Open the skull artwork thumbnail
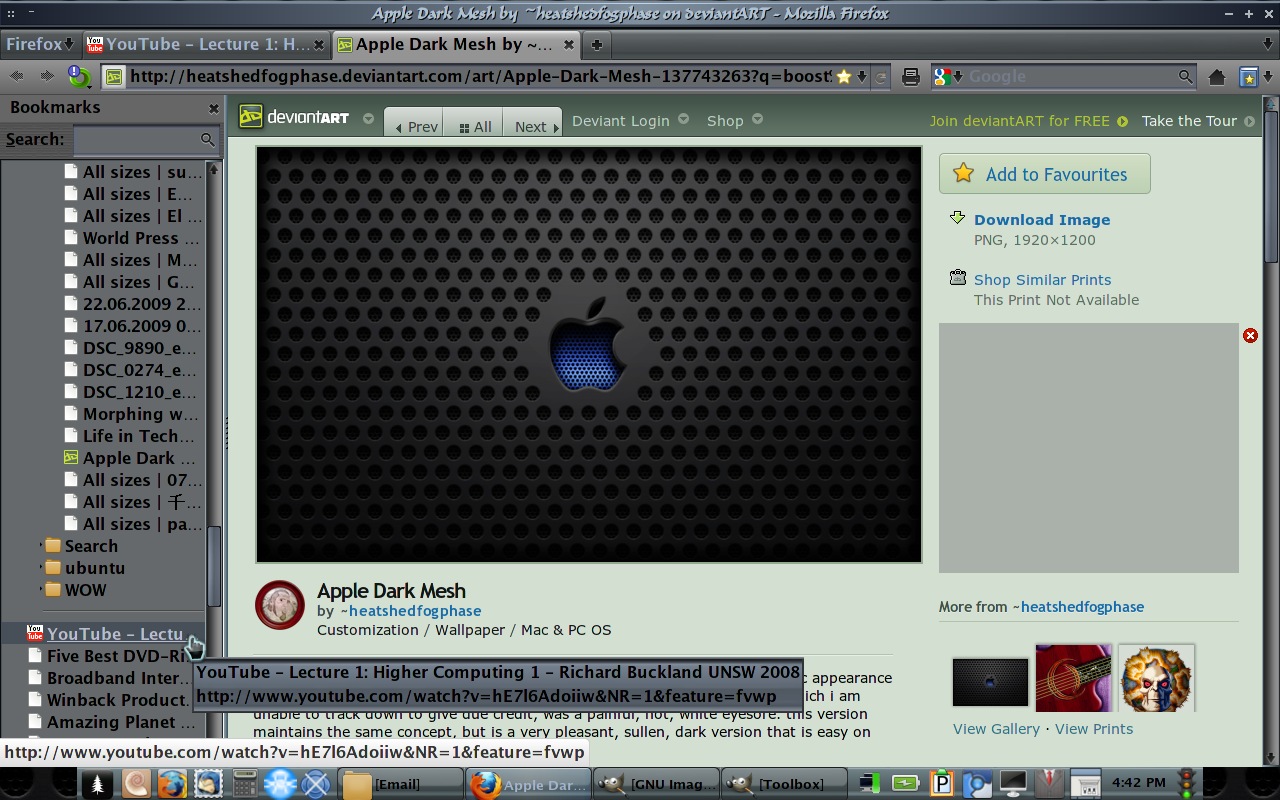This screenshot has height=800, width=1280. click(1157, 678)
